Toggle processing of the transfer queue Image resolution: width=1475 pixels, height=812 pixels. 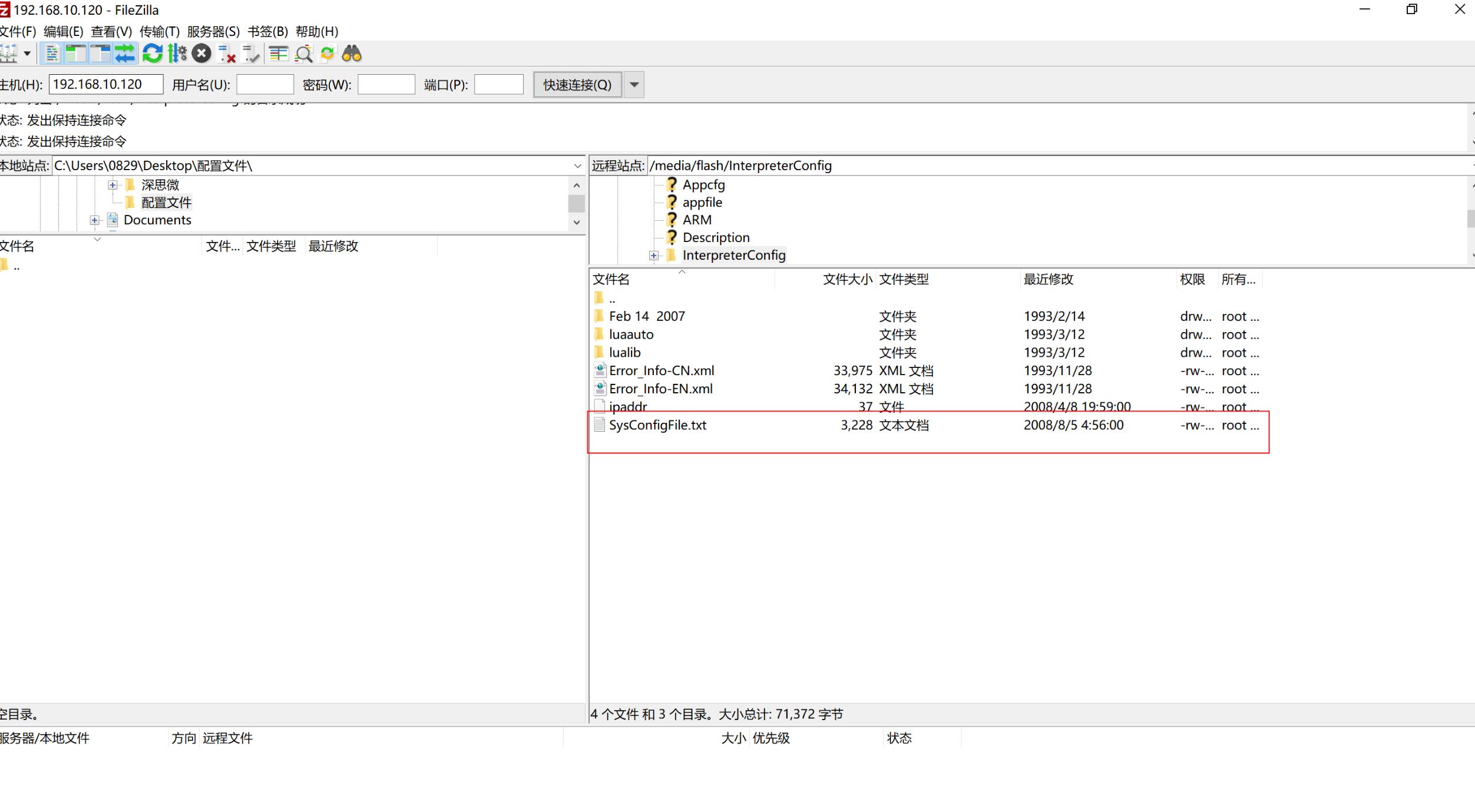click(x=177, y=54)
